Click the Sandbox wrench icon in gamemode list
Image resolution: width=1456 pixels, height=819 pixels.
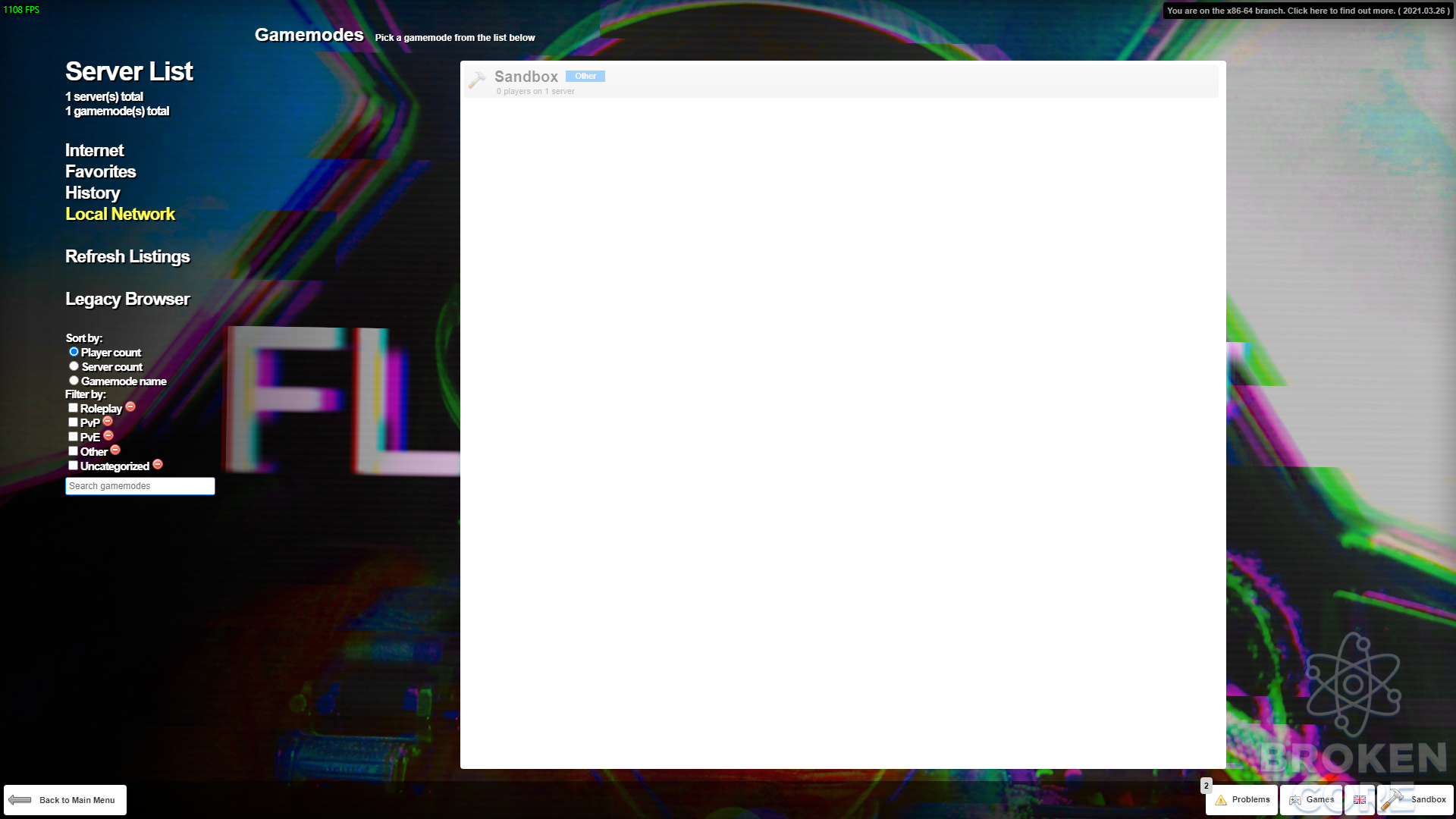coord(477,80)
